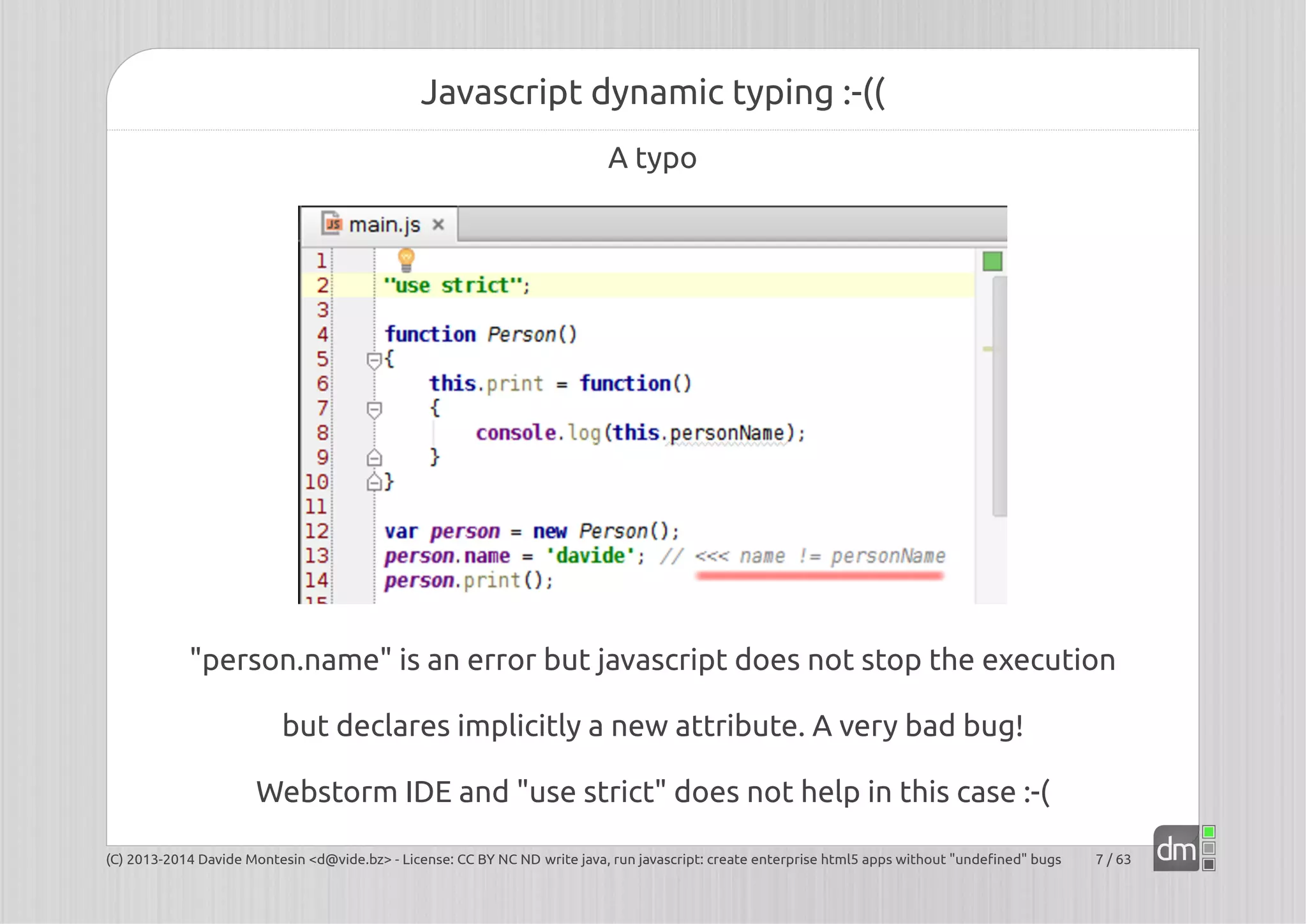Click person.print() on line 14
The image size is (1307, 924).
[468, 581]
